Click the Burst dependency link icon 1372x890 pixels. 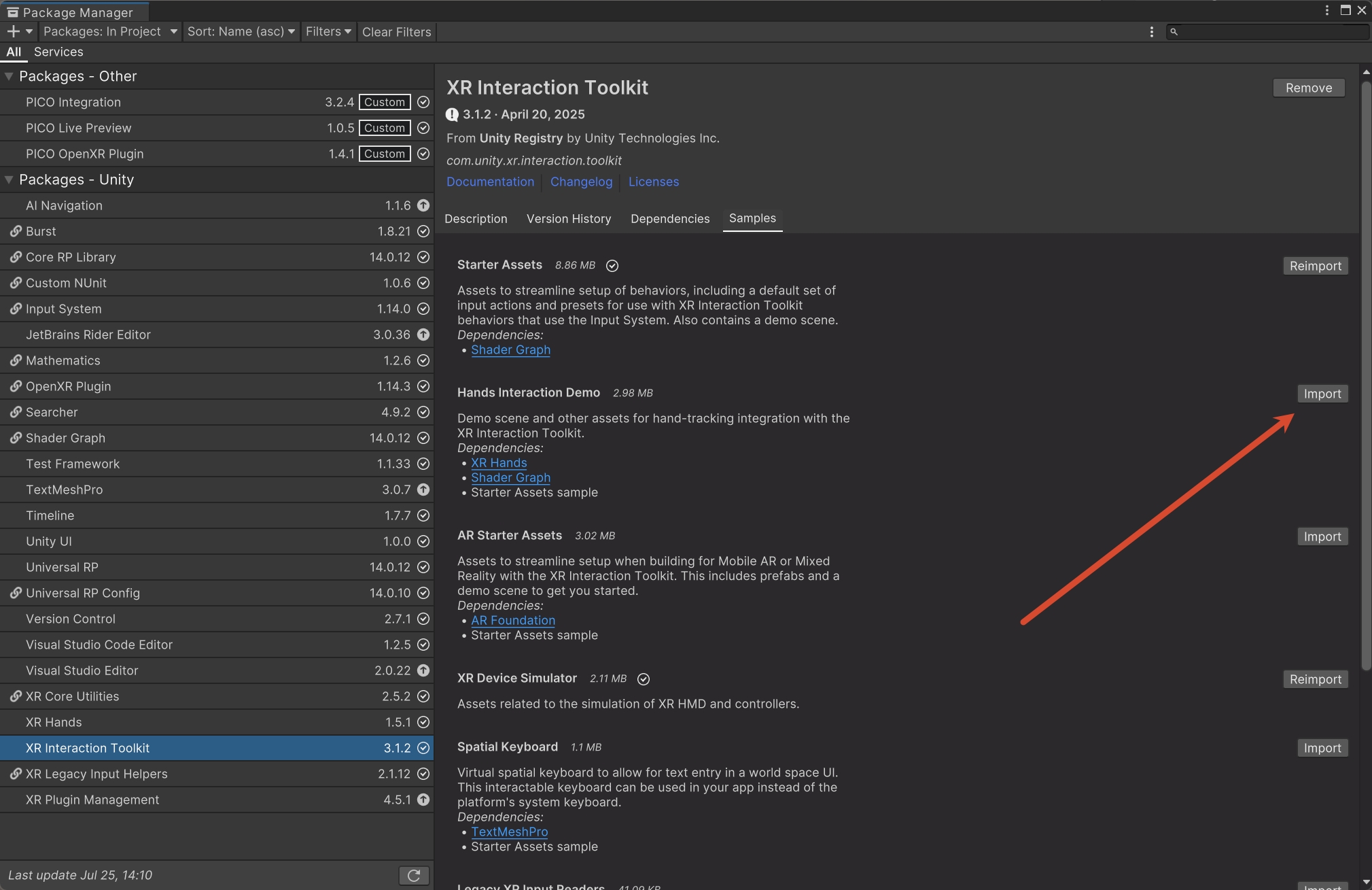(16, 231)
